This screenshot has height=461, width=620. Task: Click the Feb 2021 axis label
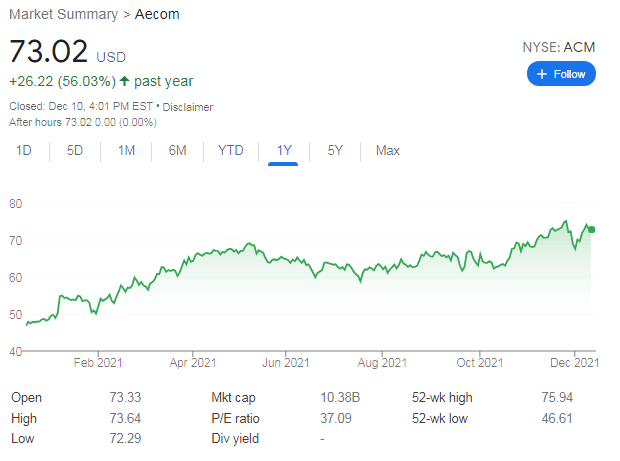[98, 363]
